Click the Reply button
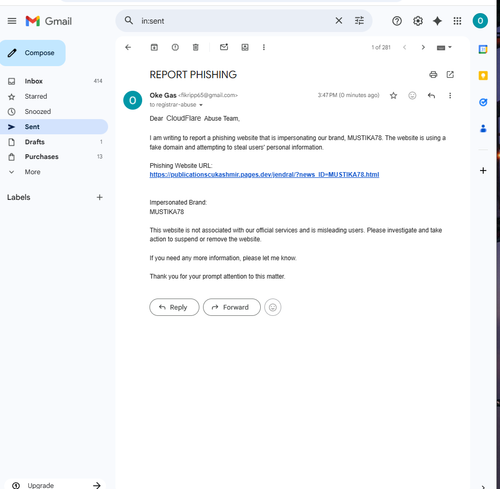Viewport: 500px width, 489px height. [174, 307]
